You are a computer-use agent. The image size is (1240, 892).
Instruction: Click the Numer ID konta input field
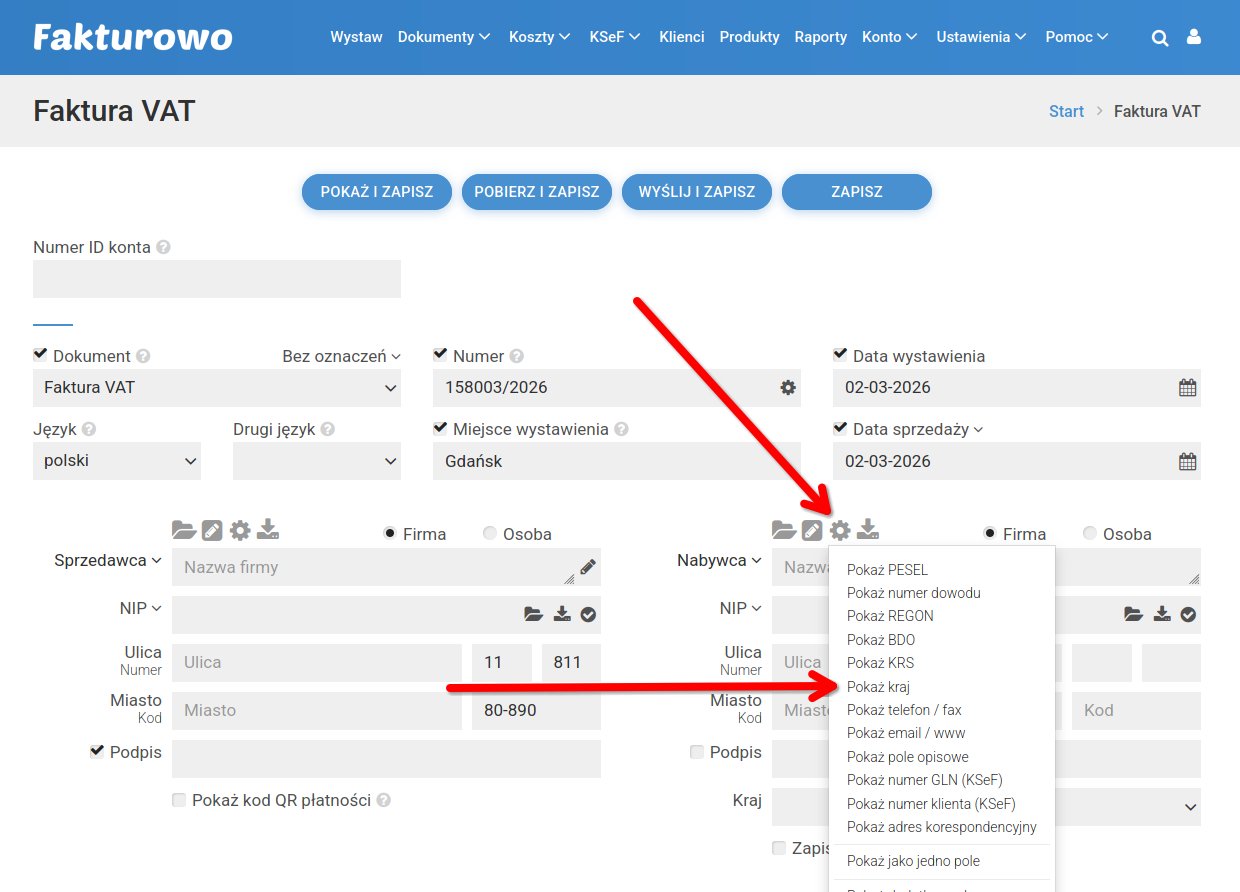pos(217,279)
